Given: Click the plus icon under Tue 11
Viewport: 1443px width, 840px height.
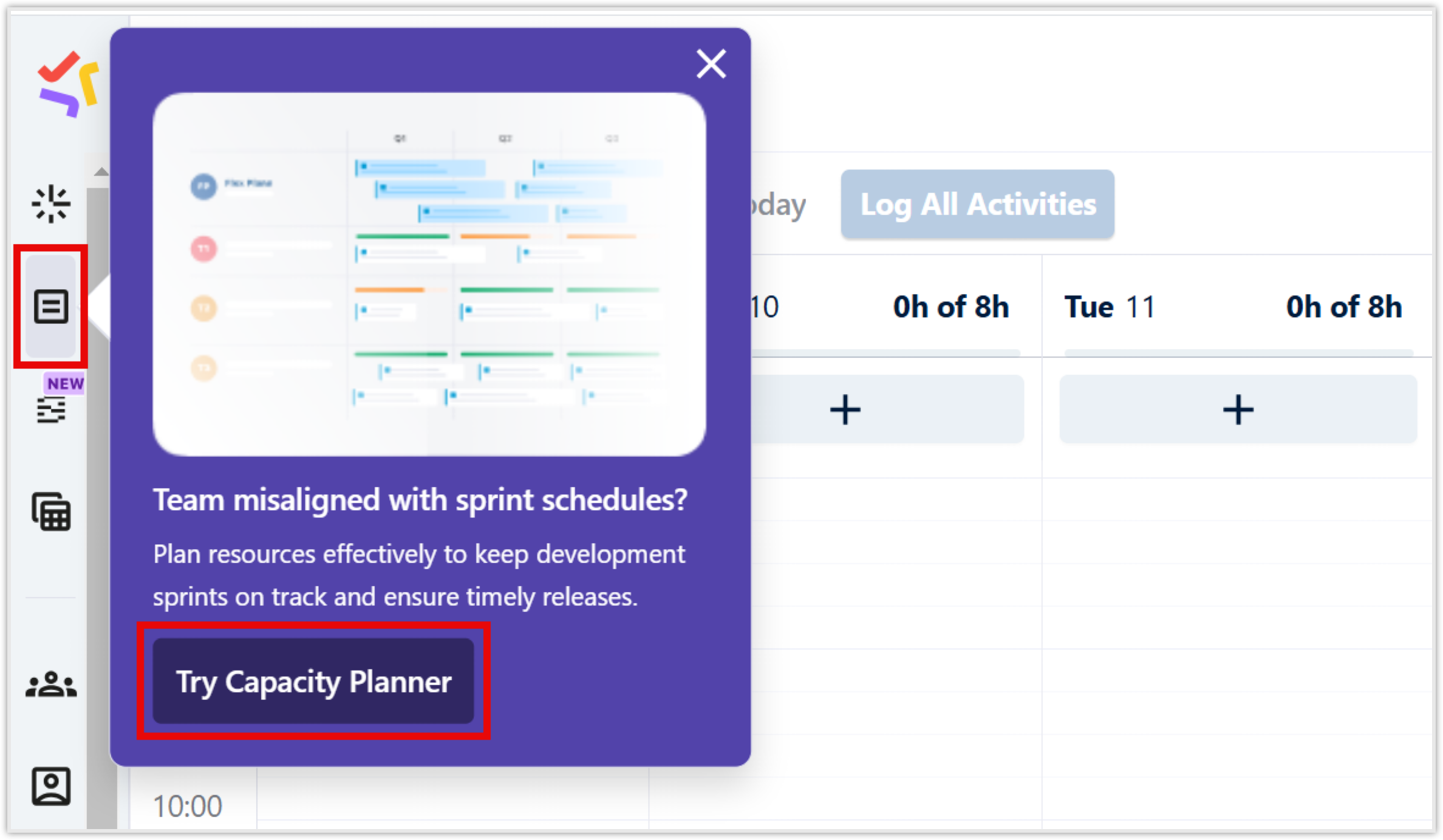Looking at the screenshot, I should pyautogui.click(x=1238, y=409).
